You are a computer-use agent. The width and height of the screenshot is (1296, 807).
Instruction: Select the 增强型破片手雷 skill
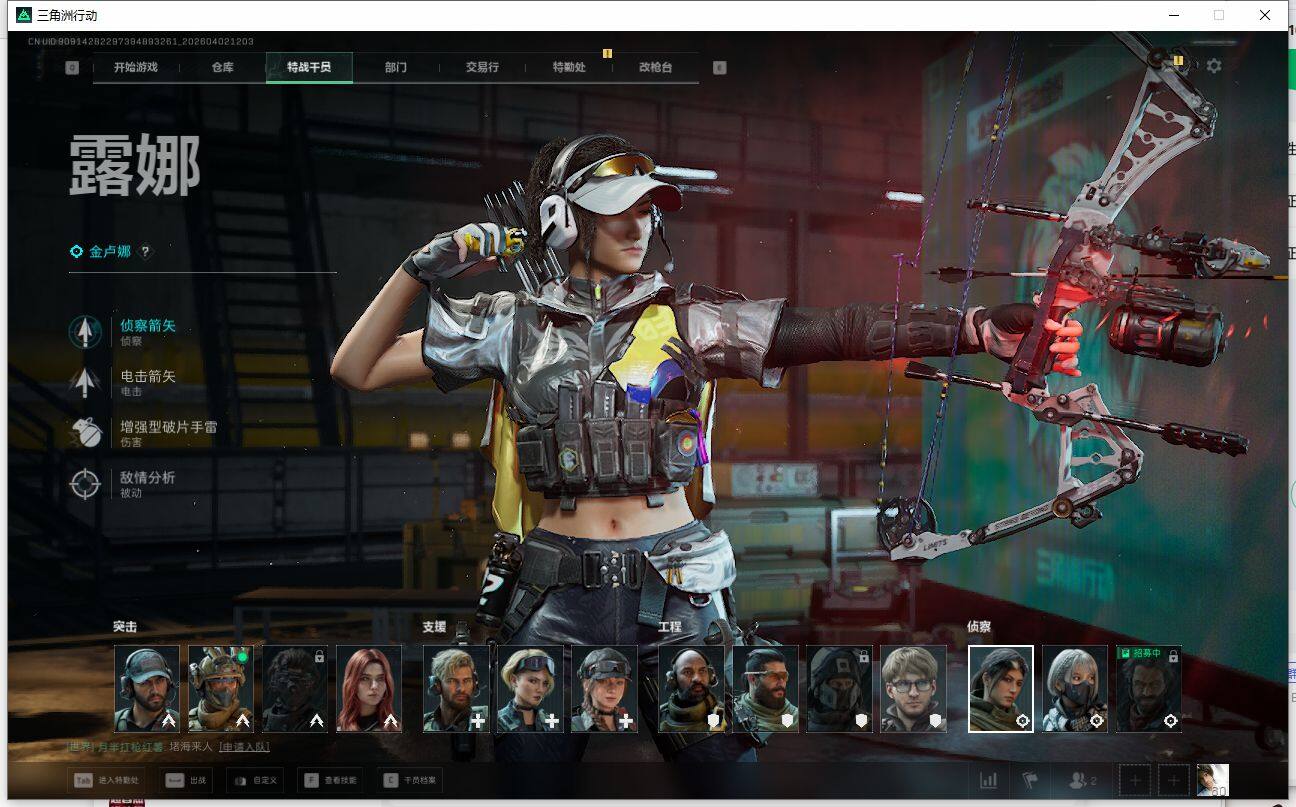tap(145, 432)
